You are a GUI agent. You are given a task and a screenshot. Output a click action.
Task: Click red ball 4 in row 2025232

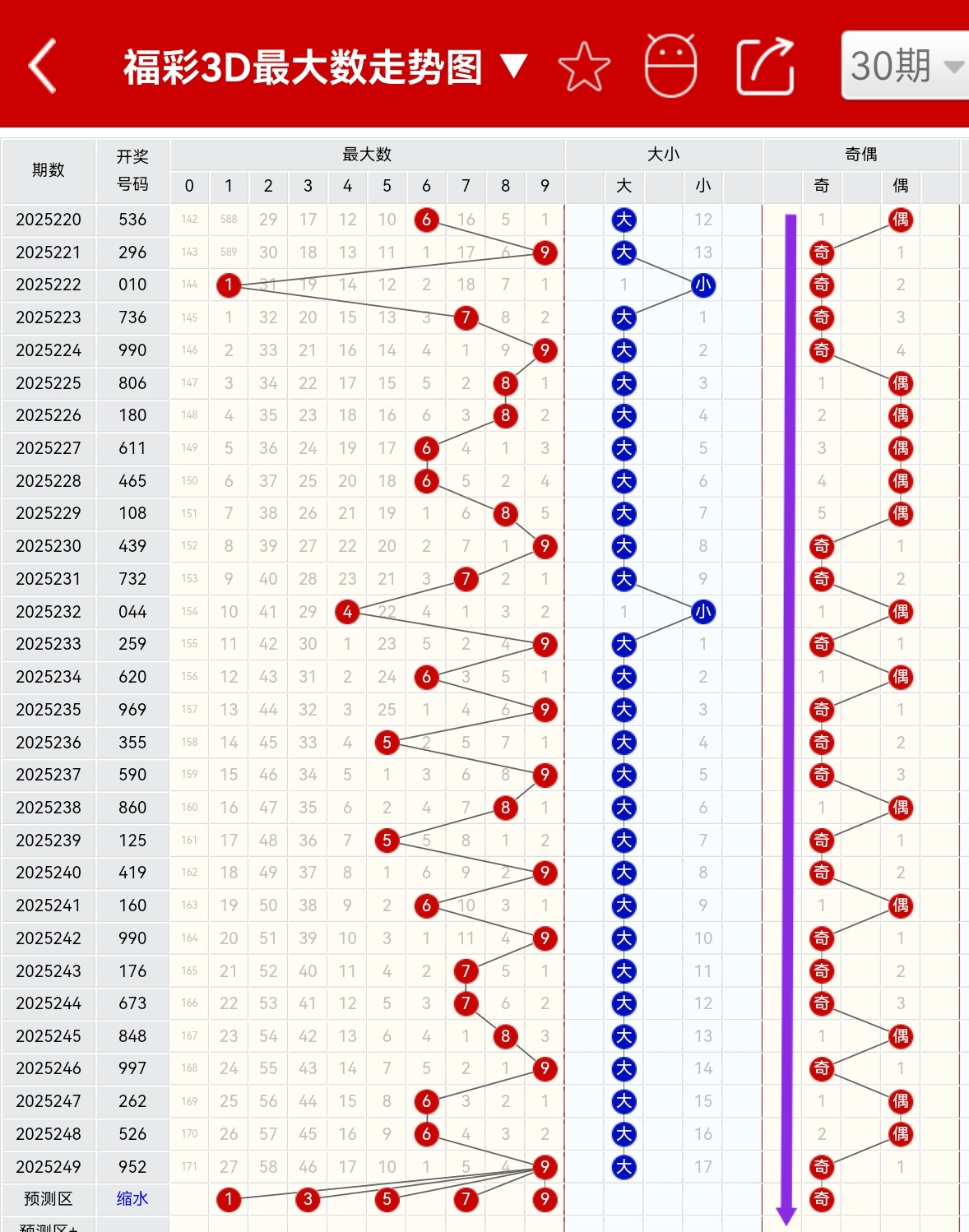[x=347, y=612]
